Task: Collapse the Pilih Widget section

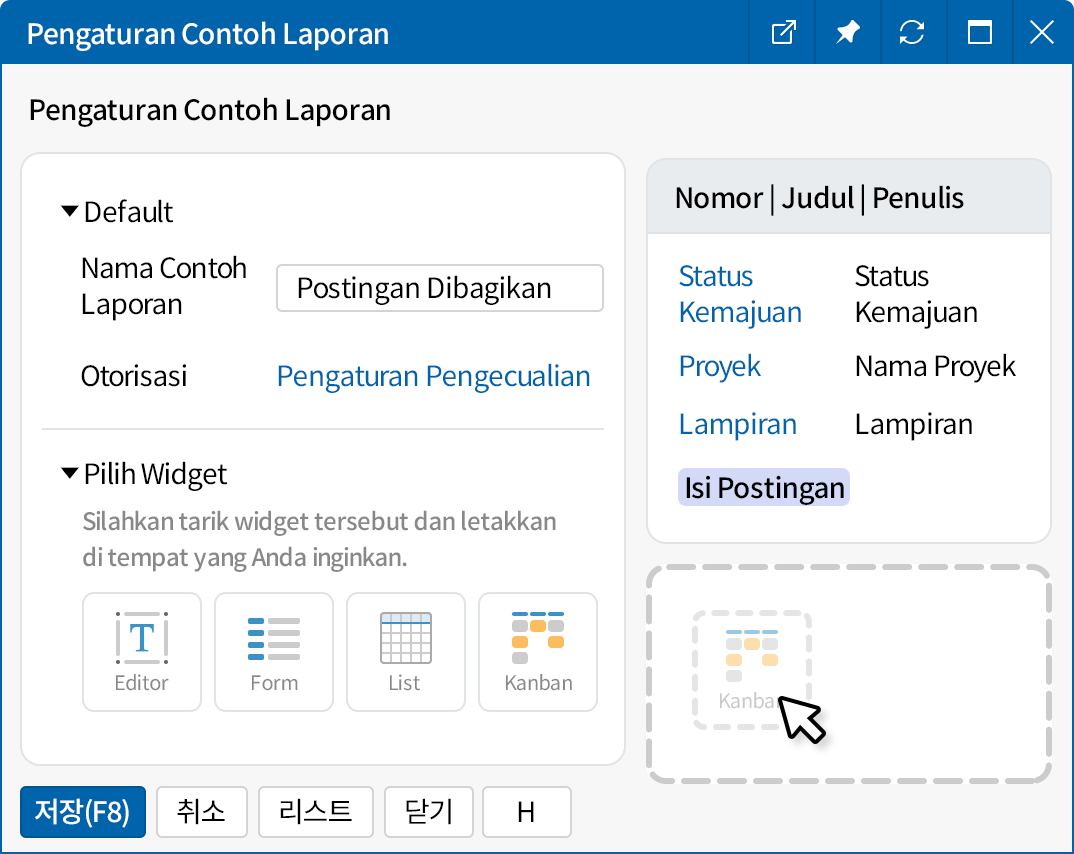Action: point(70,473)
